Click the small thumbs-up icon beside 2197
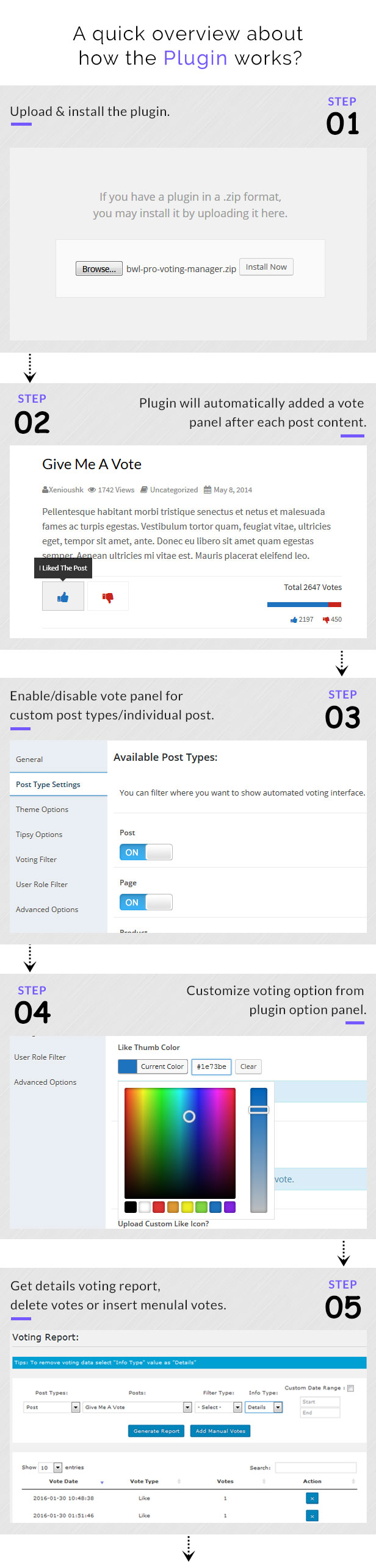Screen dimensions: 376x1568 (294, 620)
